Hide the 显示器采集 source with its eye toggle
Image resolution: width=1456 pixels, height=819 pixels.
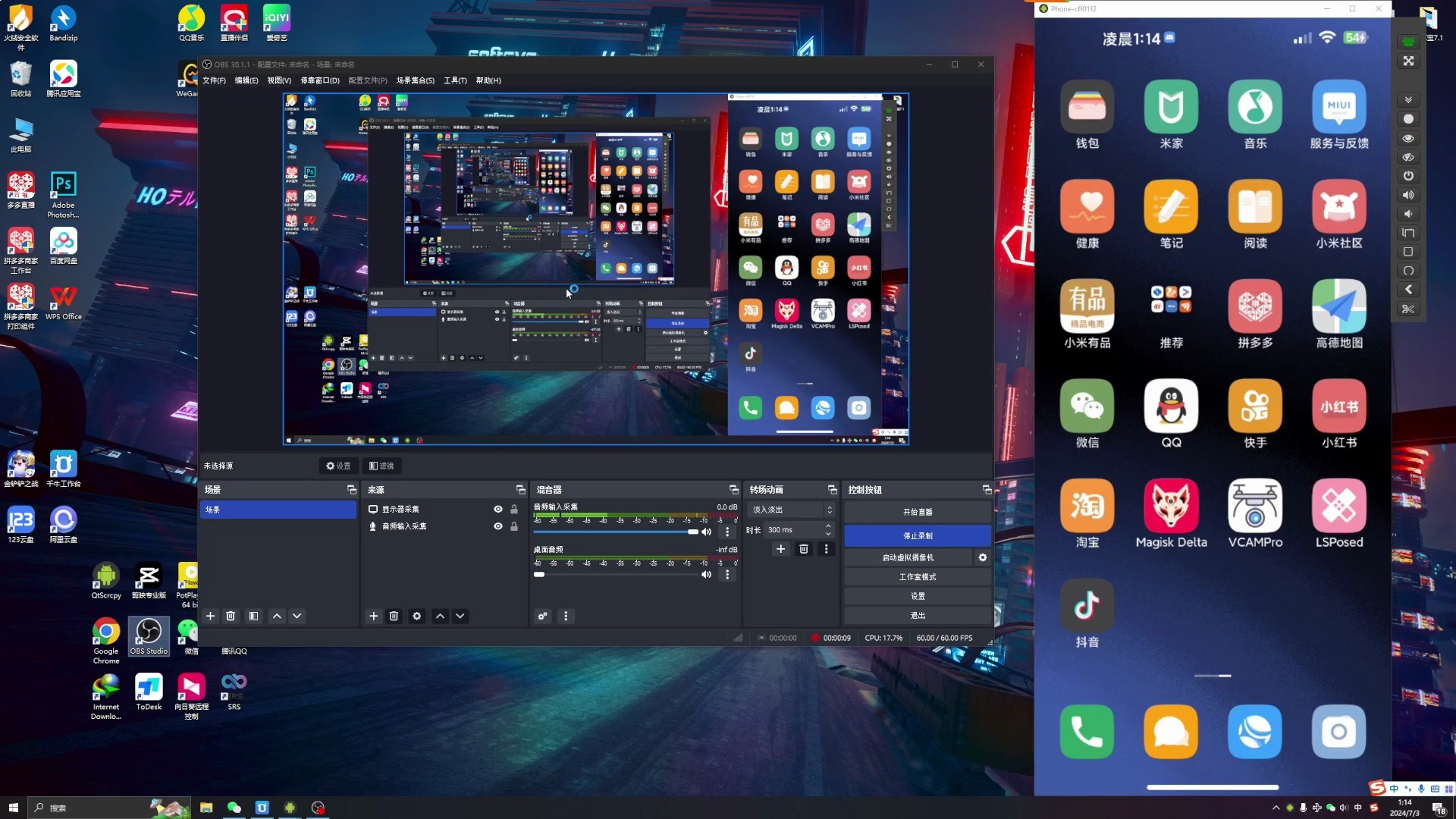pos(497,509)
